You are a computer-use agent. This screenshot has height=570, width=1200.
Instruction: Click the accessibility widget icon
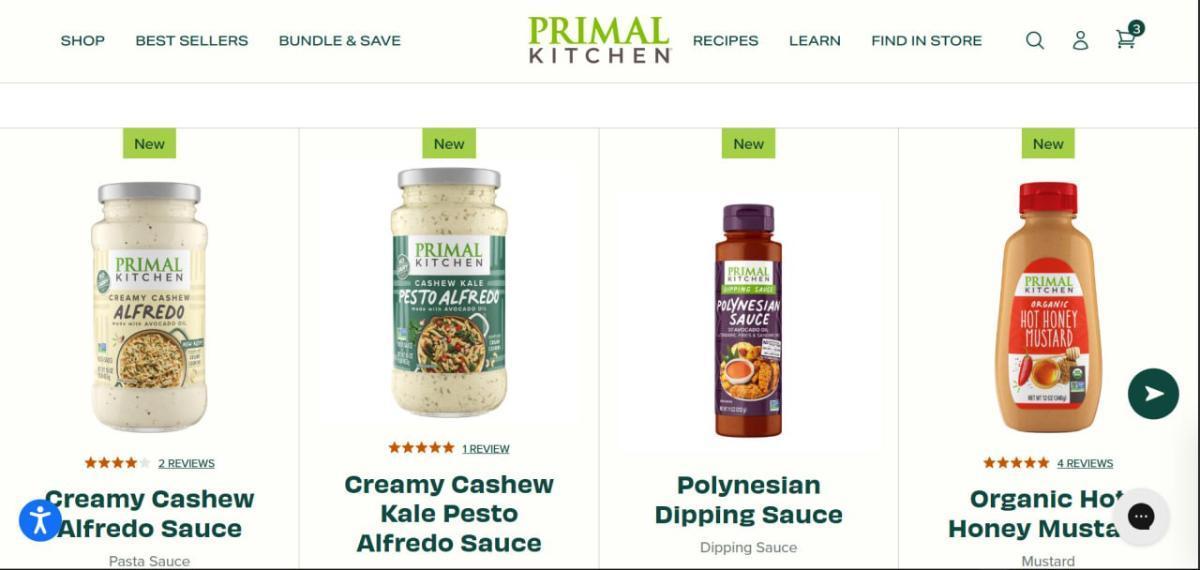40,520
